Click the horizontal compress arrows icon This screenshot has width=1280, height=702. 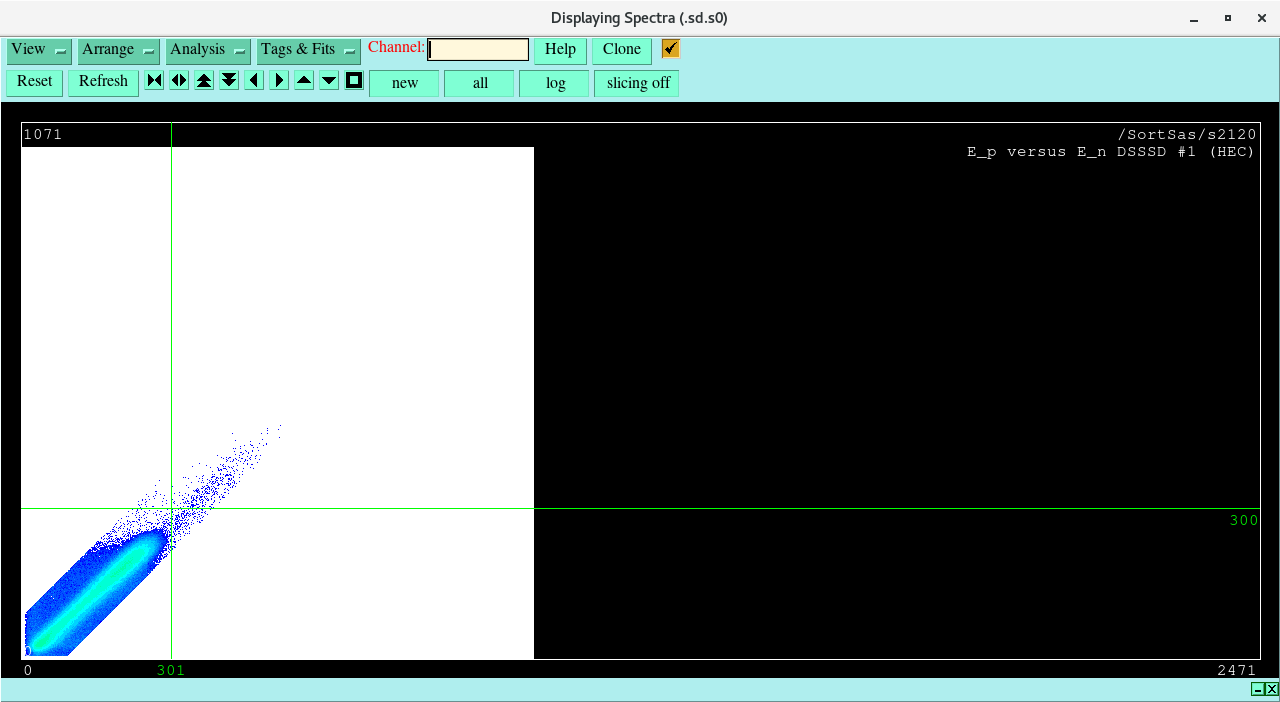pos(154,81)
